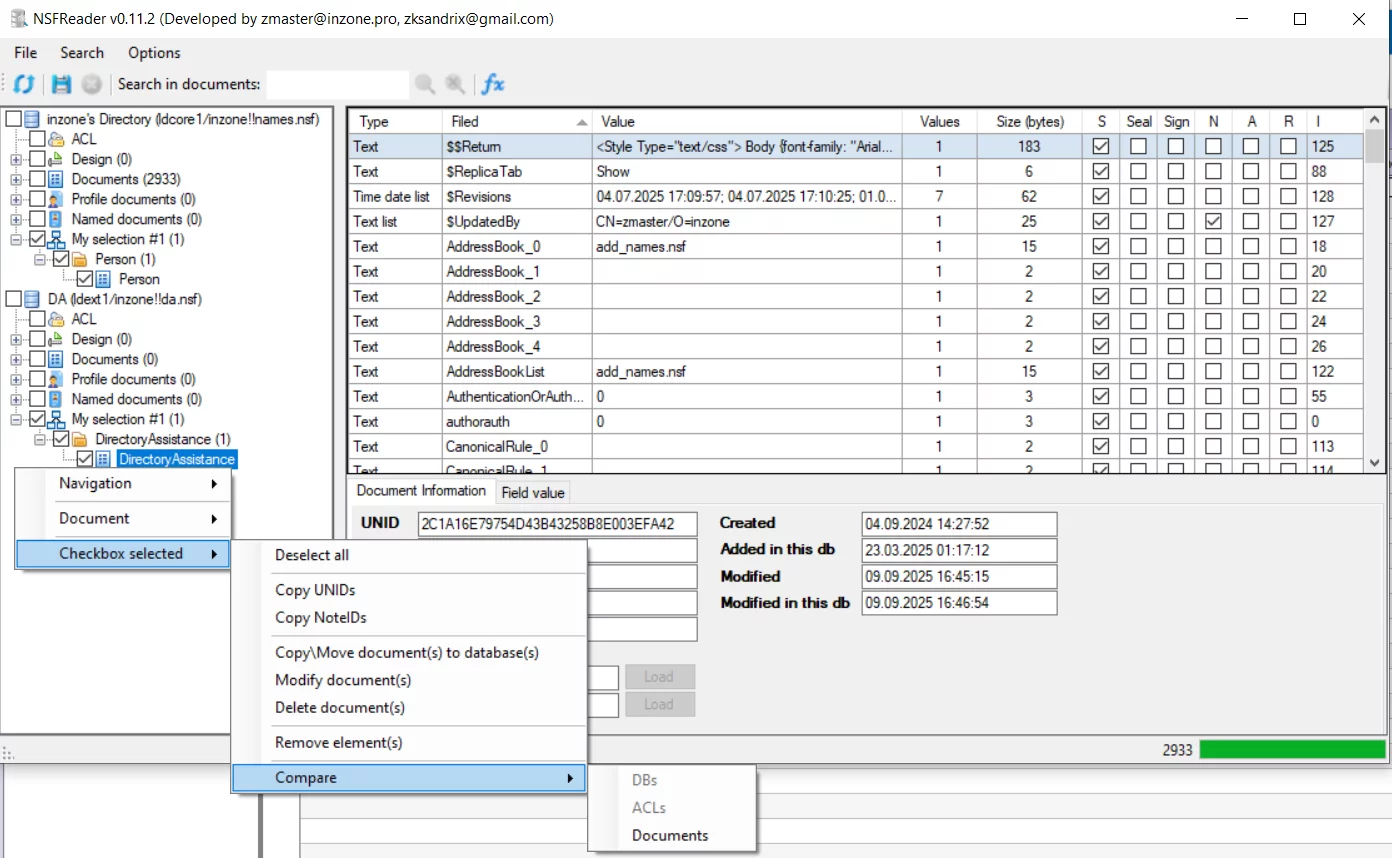Check the Documents (2933) checkbox
The width and height of the screenshot is (1392, 858).
click(37, 179)
